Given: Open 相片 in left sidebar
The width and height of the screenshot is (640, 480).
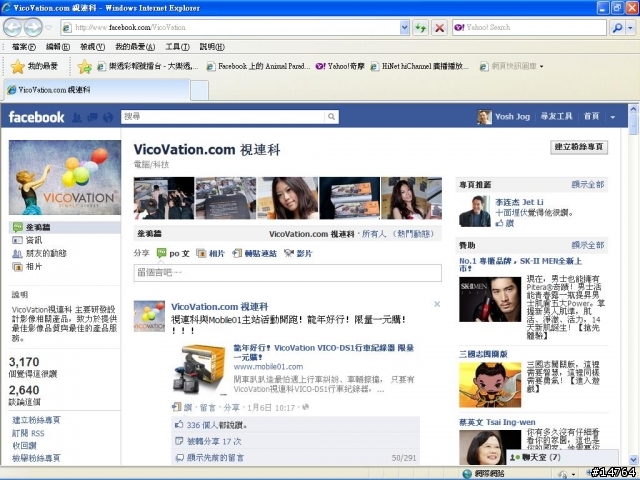Looking at the screenshot, I should tap(34, 267).
